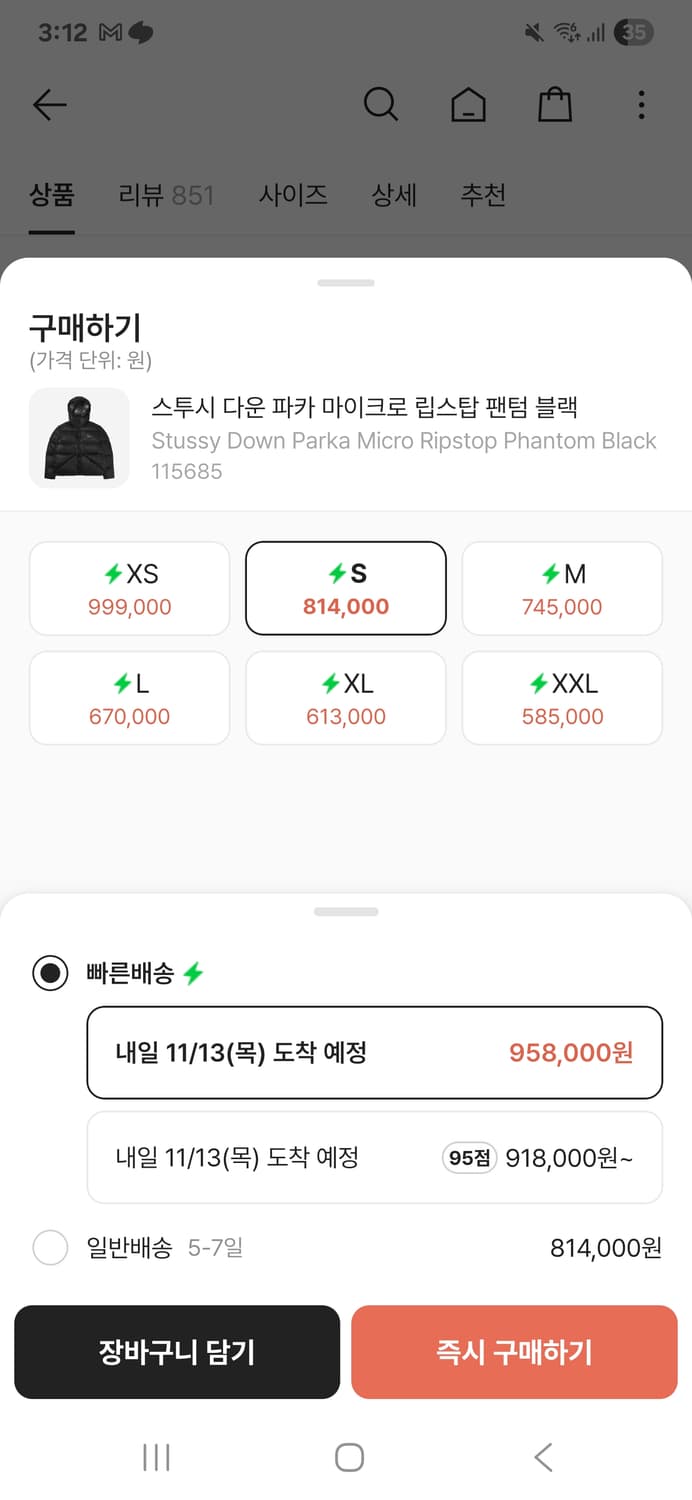This screenshot has width=692, height=1500.
Task: Tap 즉시 구매하기 to buy now
Action: pyautogui.click(x=514, y=1351)
